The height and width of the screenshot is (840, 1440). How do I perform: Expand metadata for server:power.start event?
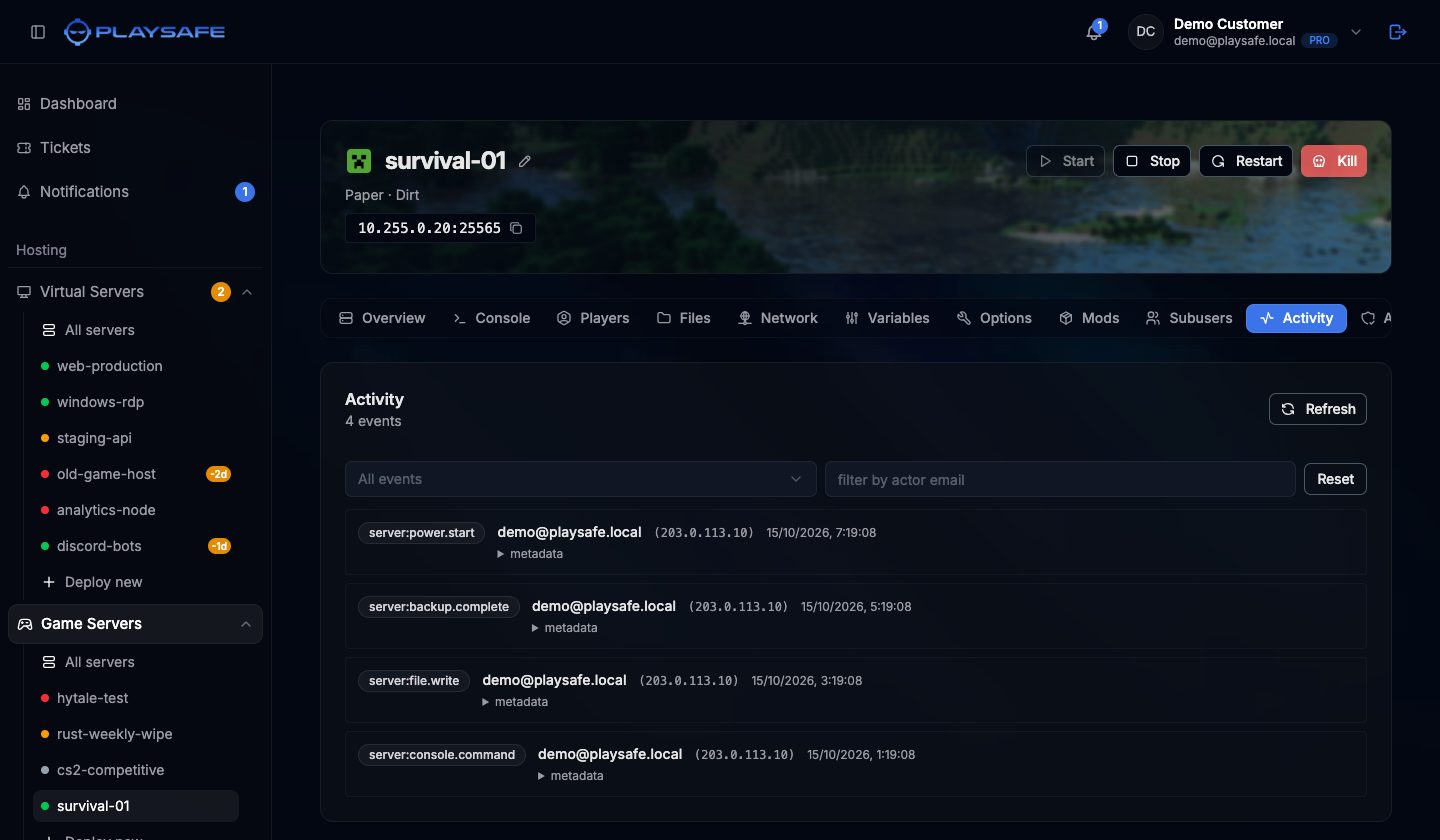tap(530, 554)
